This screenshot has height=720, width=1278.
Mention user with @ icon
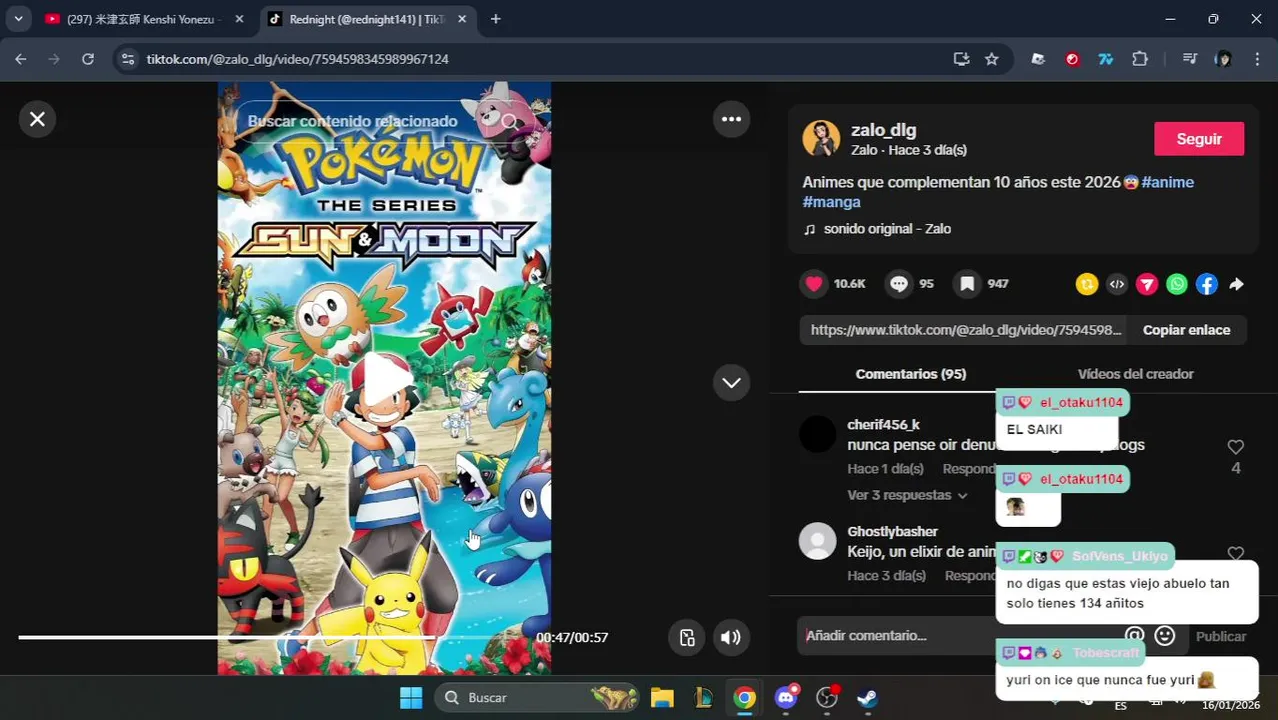[x=1134, y=636]
